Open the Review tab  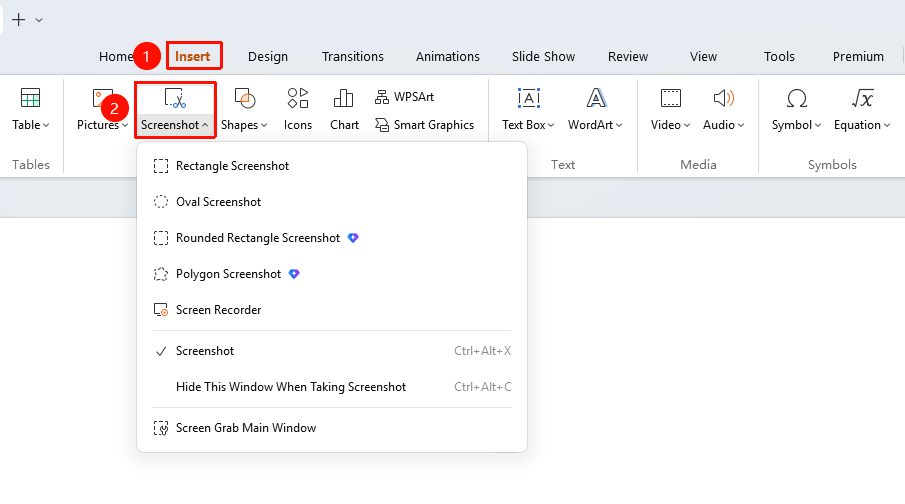point(628,57)
